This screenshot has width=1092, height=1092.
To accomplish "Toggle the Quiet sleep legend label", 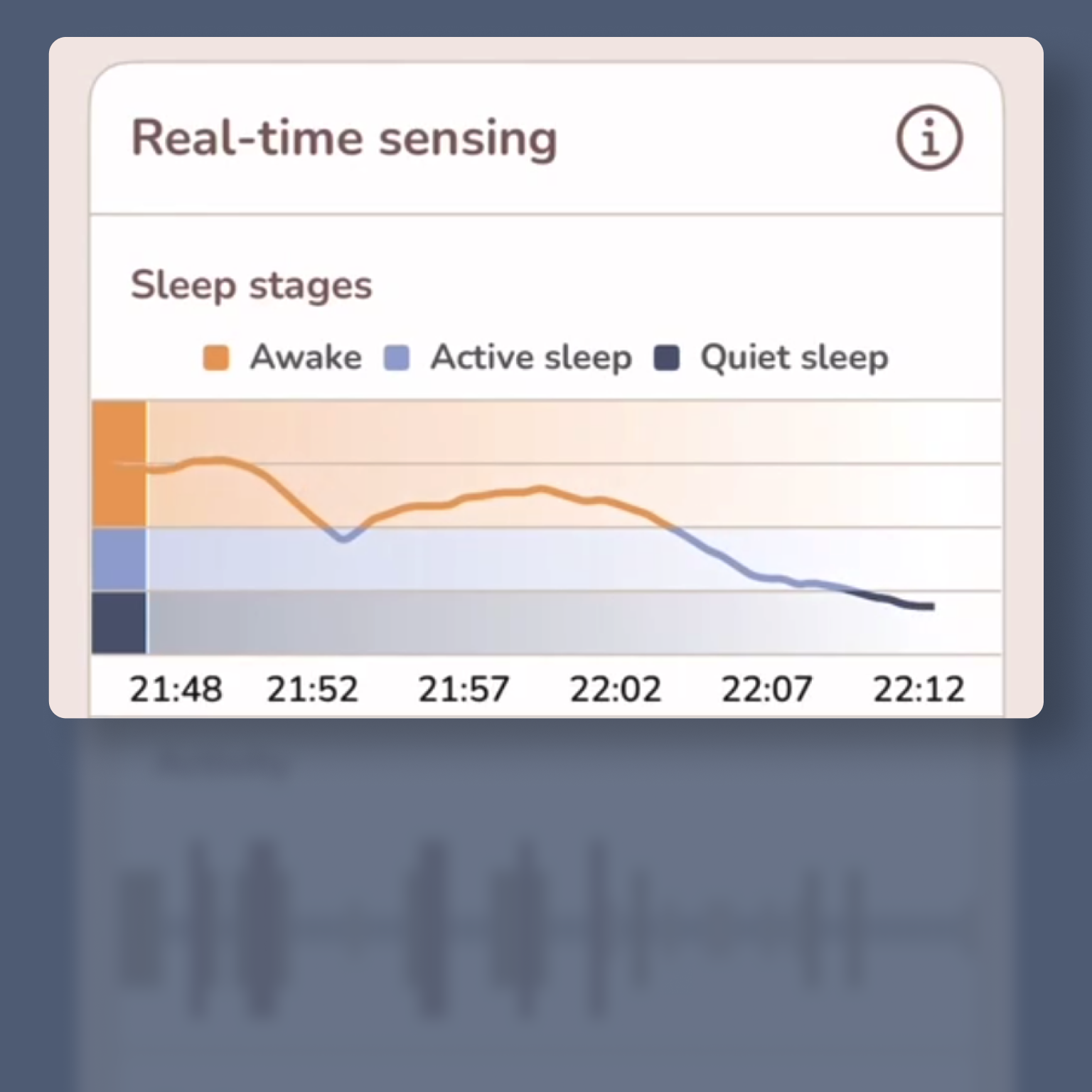I will point(794,358).
